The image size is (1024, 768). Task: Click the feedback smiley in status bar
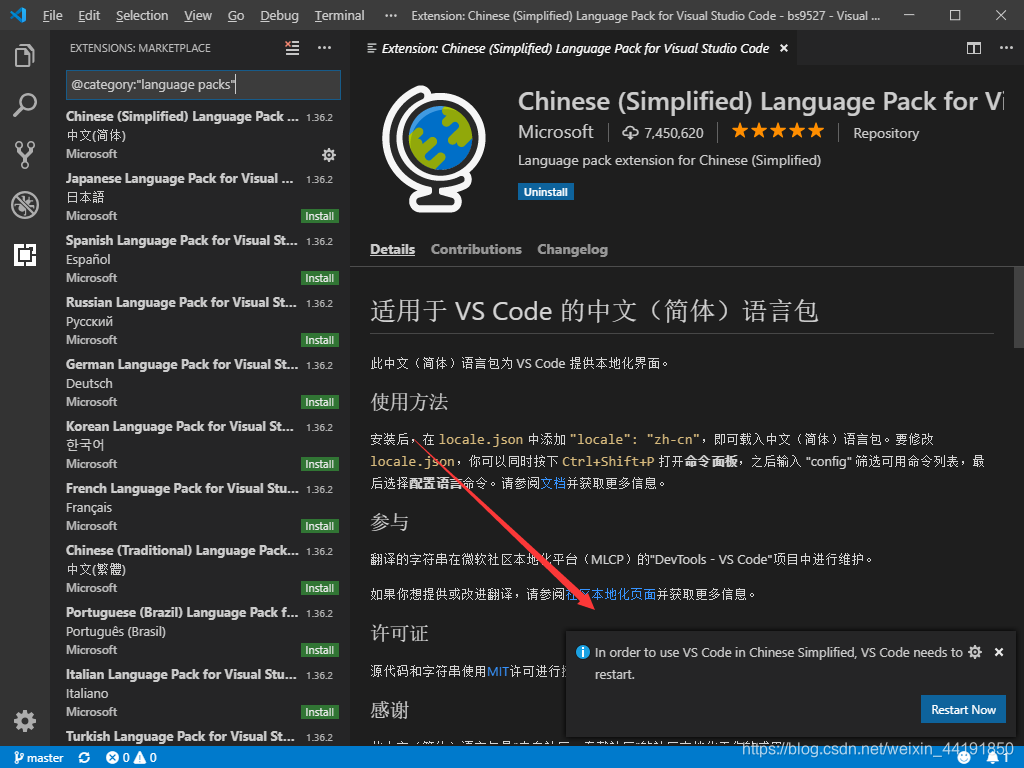[964, 758]
